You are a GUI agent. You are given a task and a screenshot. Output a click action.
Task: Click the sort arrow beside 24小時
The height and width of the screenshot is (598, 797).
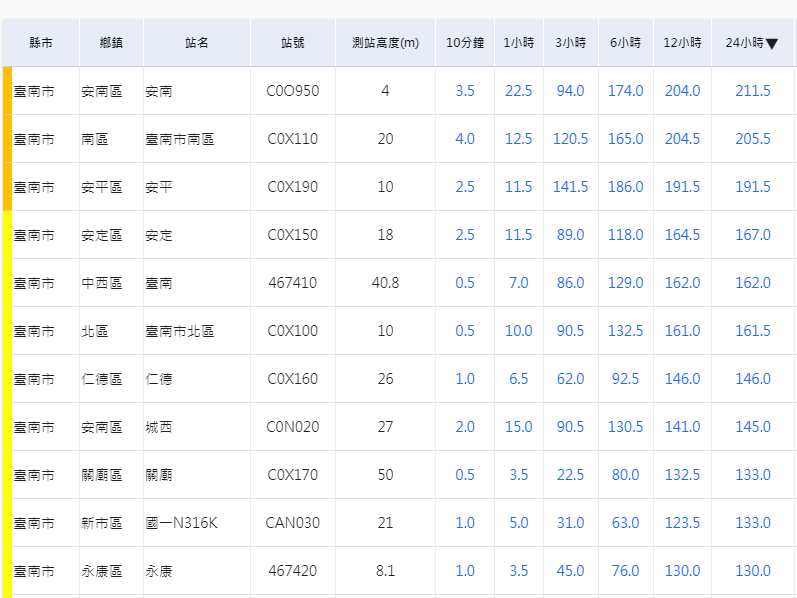pyautogui.click(x=772, y=44)
